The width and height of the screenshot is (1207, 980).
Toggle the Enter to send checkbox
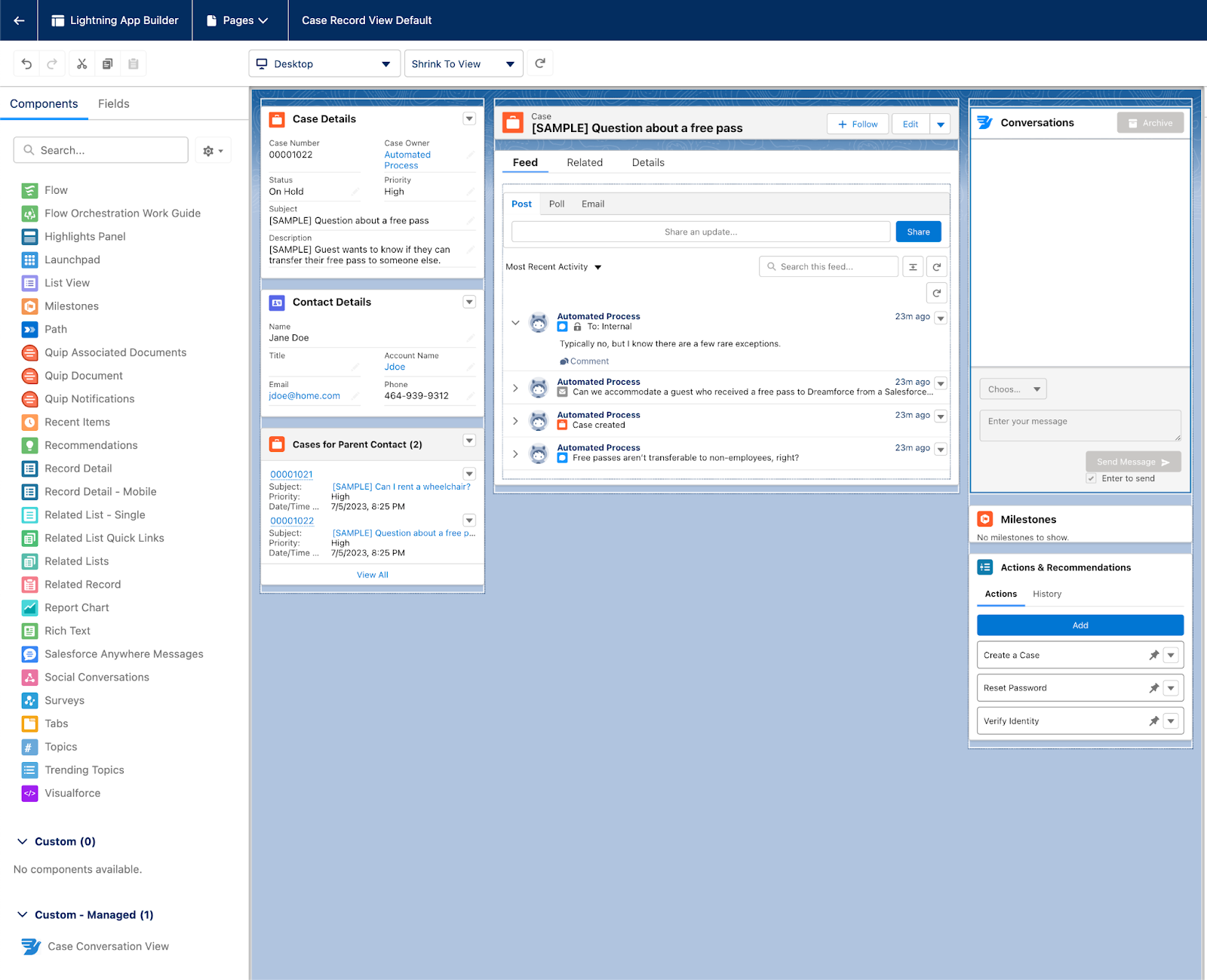[x=1091, y=478]
